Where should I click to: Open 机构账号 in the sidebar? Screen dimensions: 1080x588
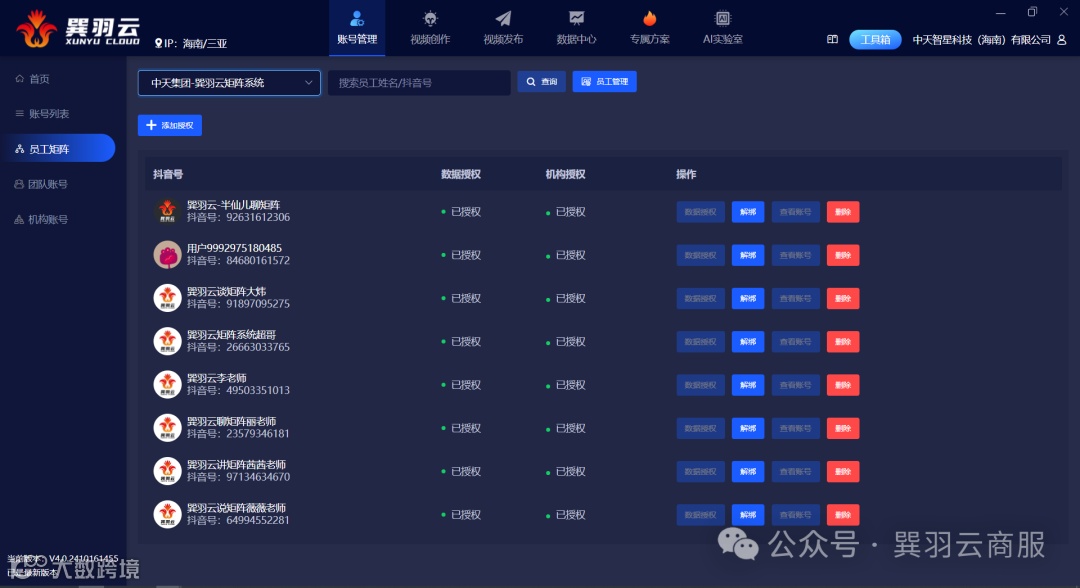(41, 219)
